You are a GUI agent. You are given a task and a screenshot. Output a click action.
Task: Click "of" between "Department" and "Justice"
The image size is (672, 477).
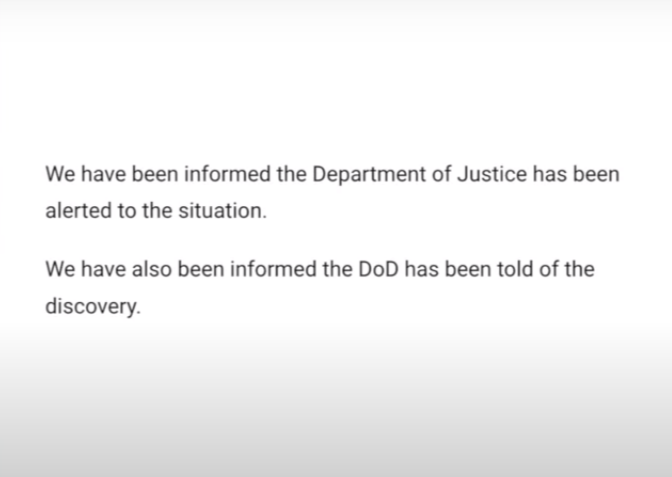pos(441,174)
